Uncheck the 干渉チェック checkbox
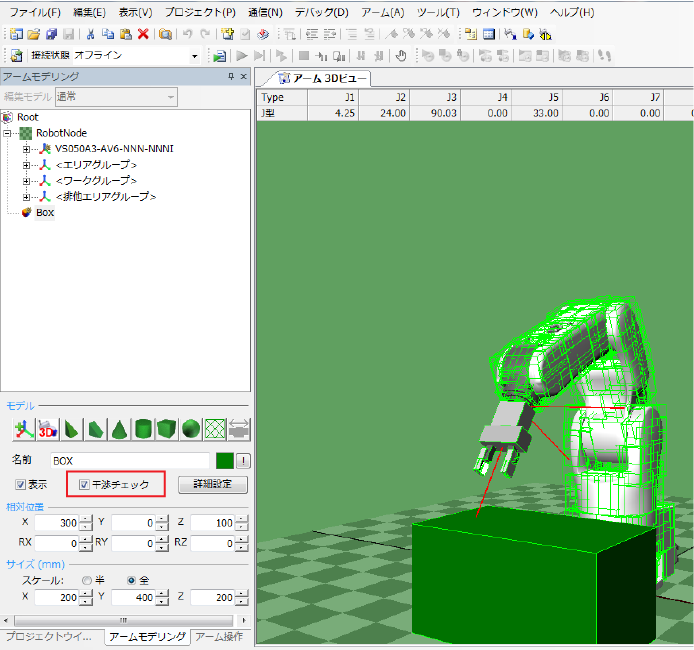Viewport: 694px width, 650px height. click(x=84, y=485)
